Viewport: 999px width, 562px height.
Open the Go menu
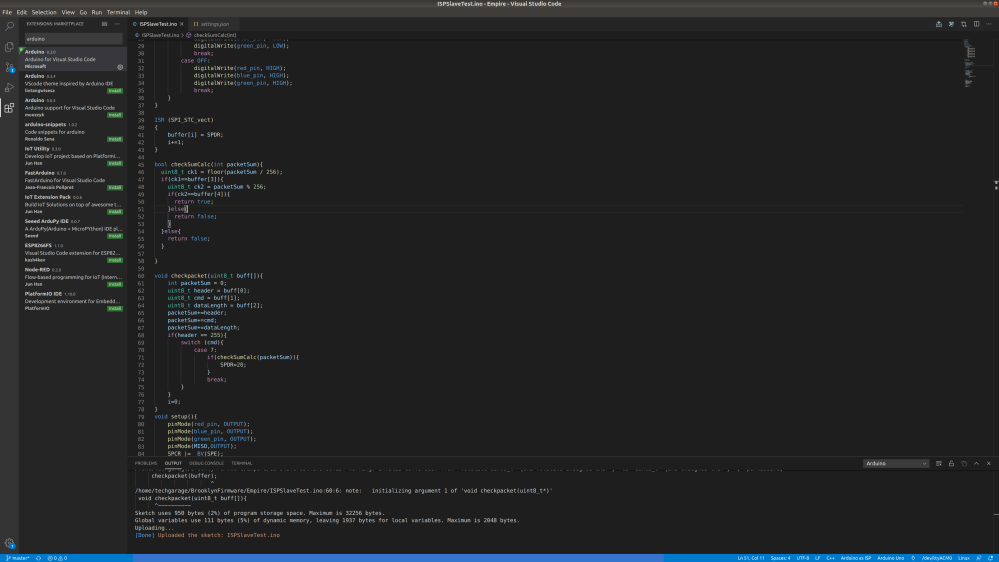83,12
